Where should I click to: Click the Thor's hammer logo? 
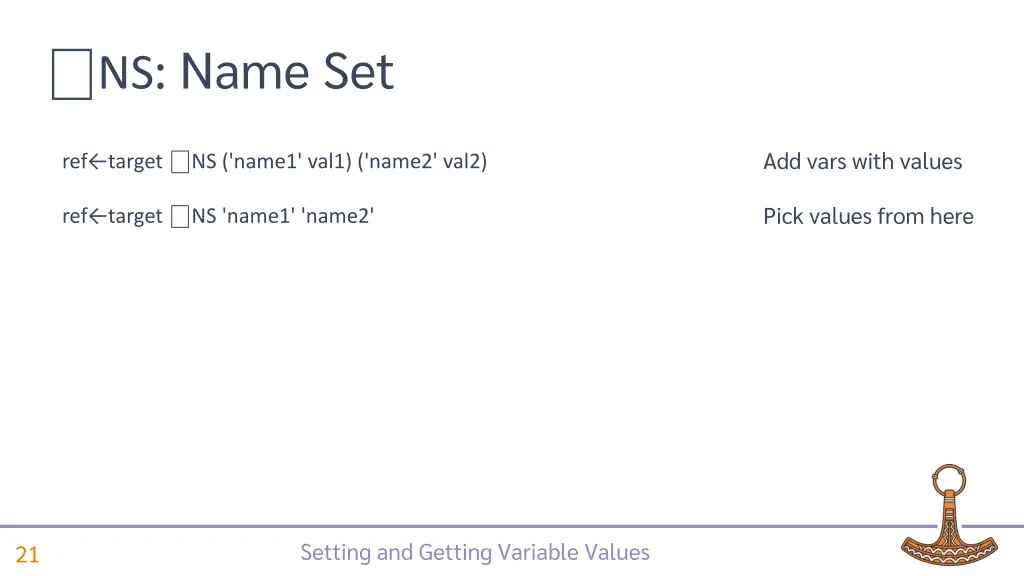tap(944, 518)
